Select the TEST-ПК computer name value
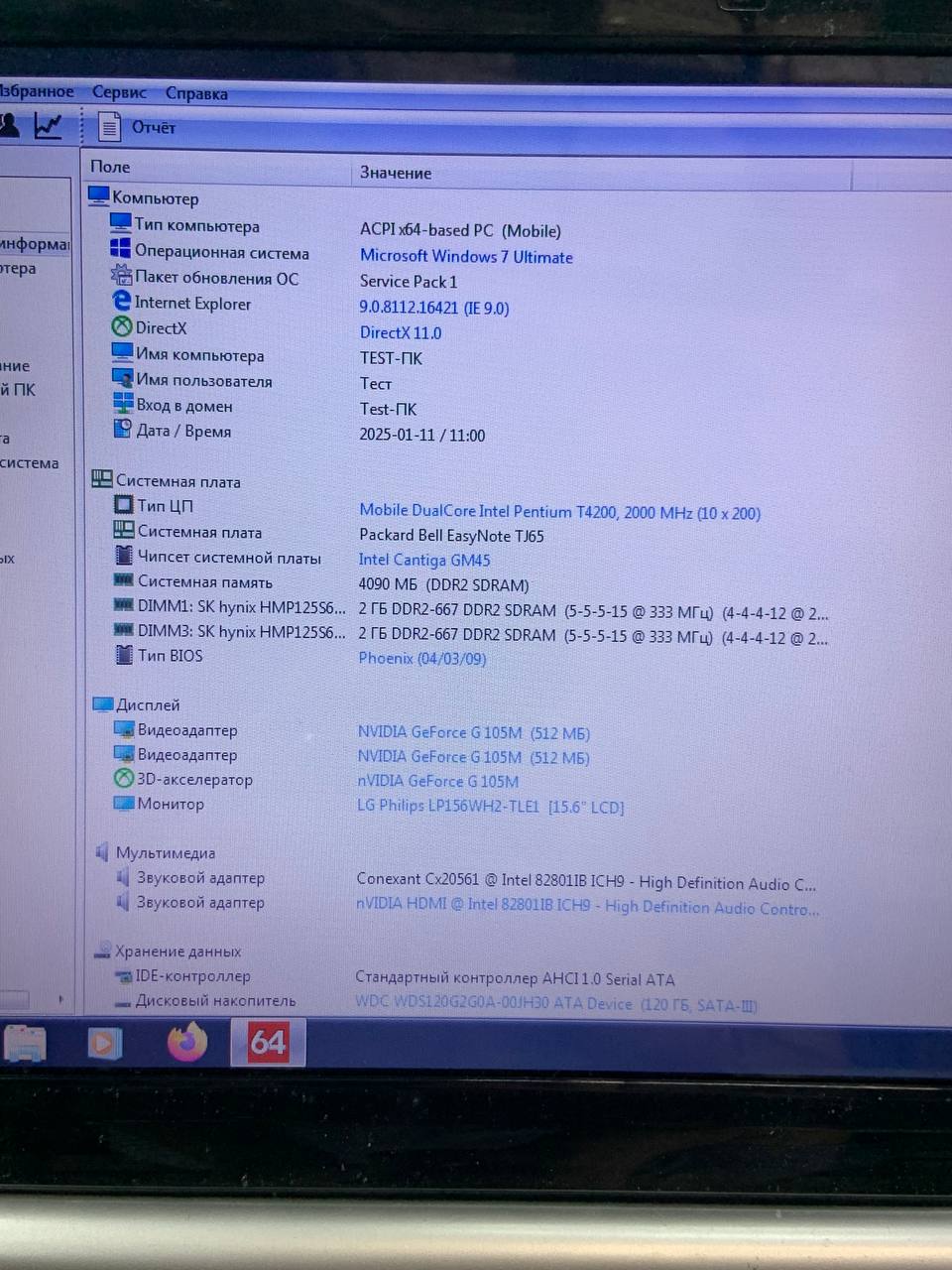This screenshot has width=952, height=1270. coord(391,358)
